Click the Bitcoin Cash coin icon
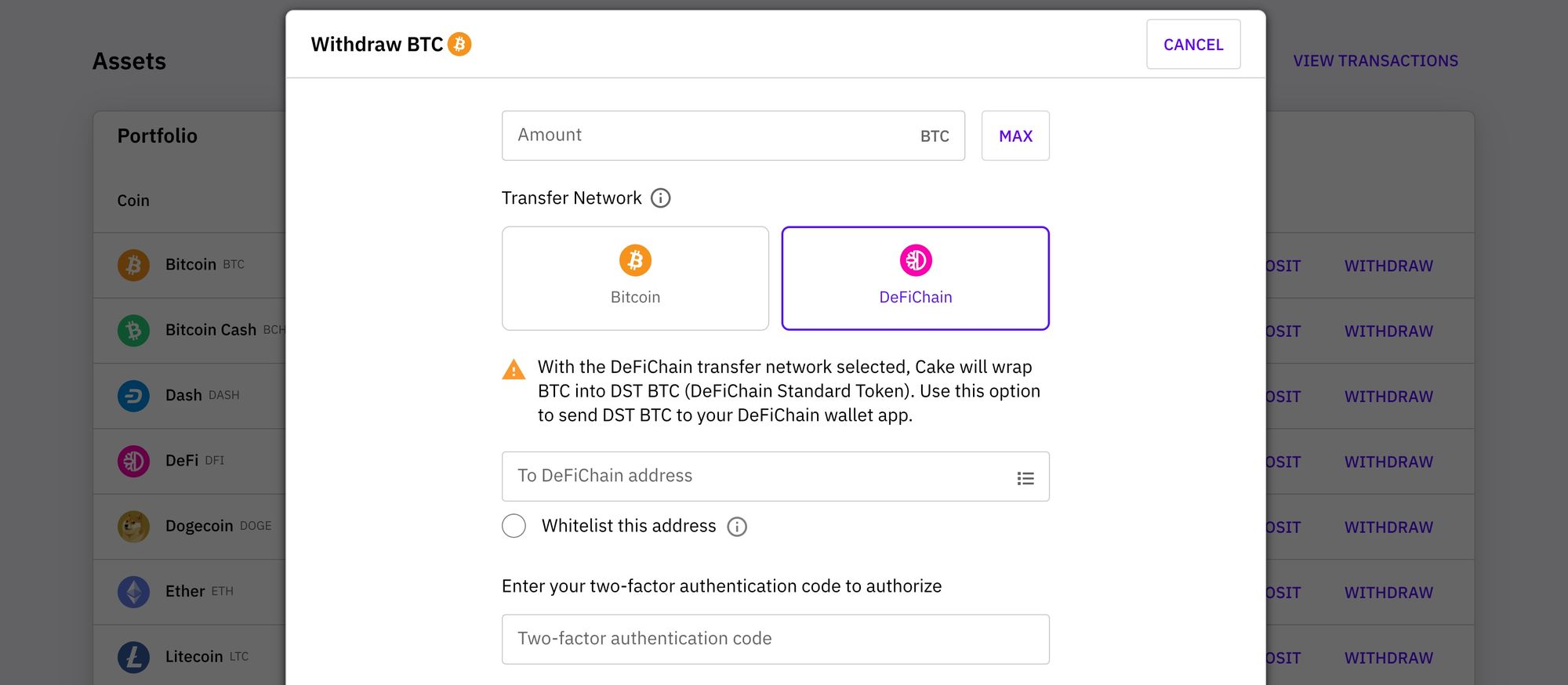 coord(133,331)
